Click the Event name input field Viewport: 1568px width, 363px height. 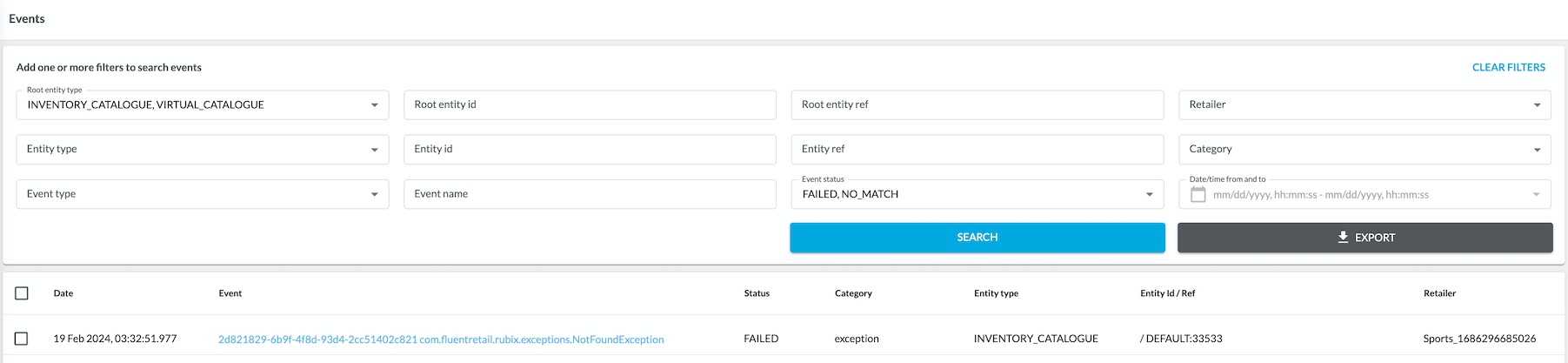tap(590, 194)
